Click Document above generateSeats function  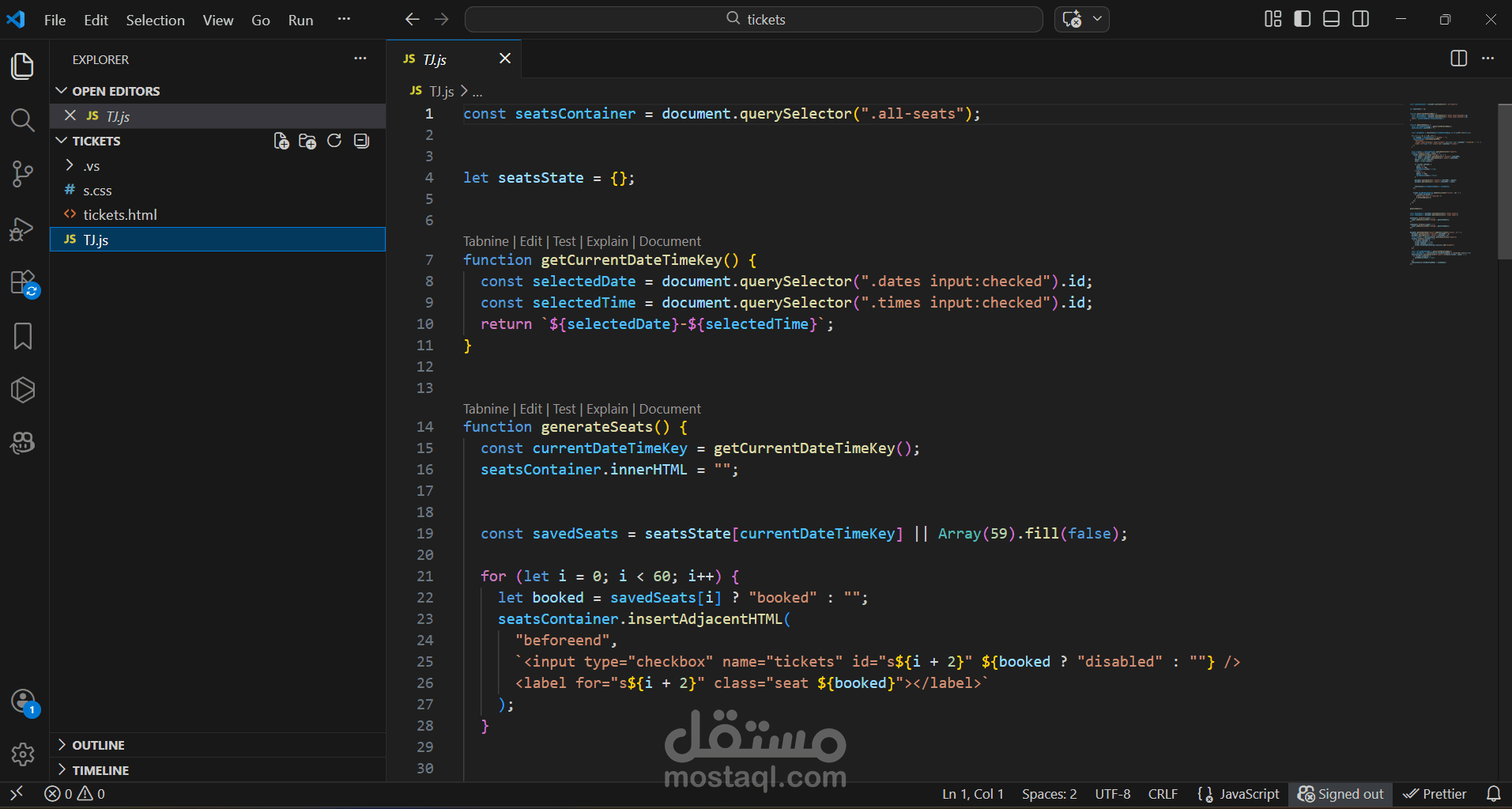[x=670, y=409]
